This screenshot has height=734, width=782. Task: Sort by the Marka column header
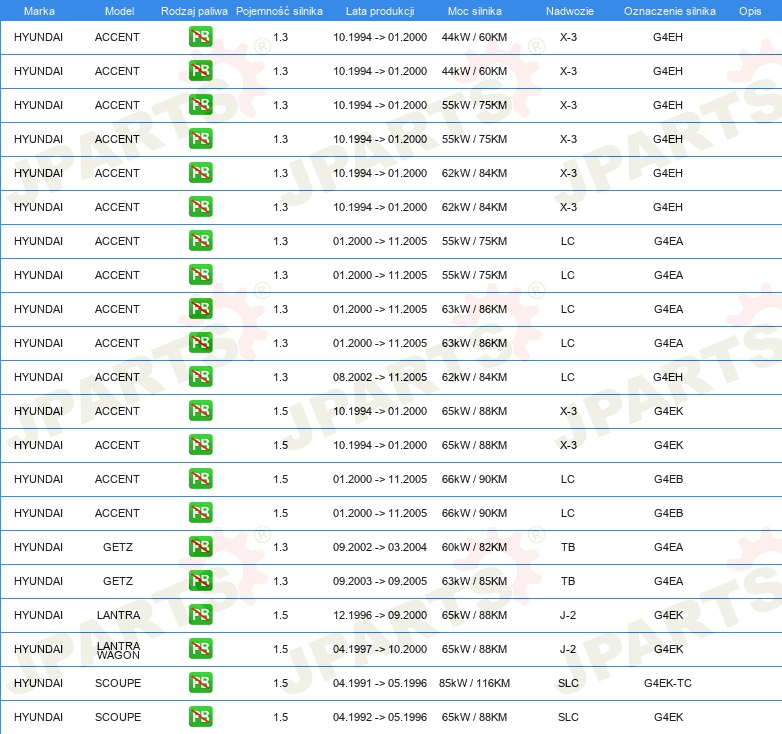(39, 11)
